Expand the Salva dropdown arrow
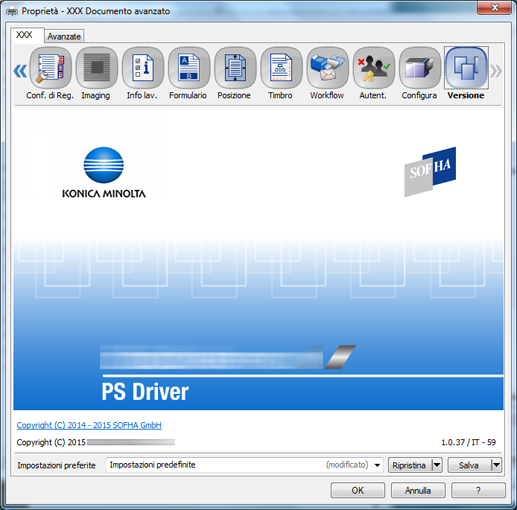 point(496,465)
